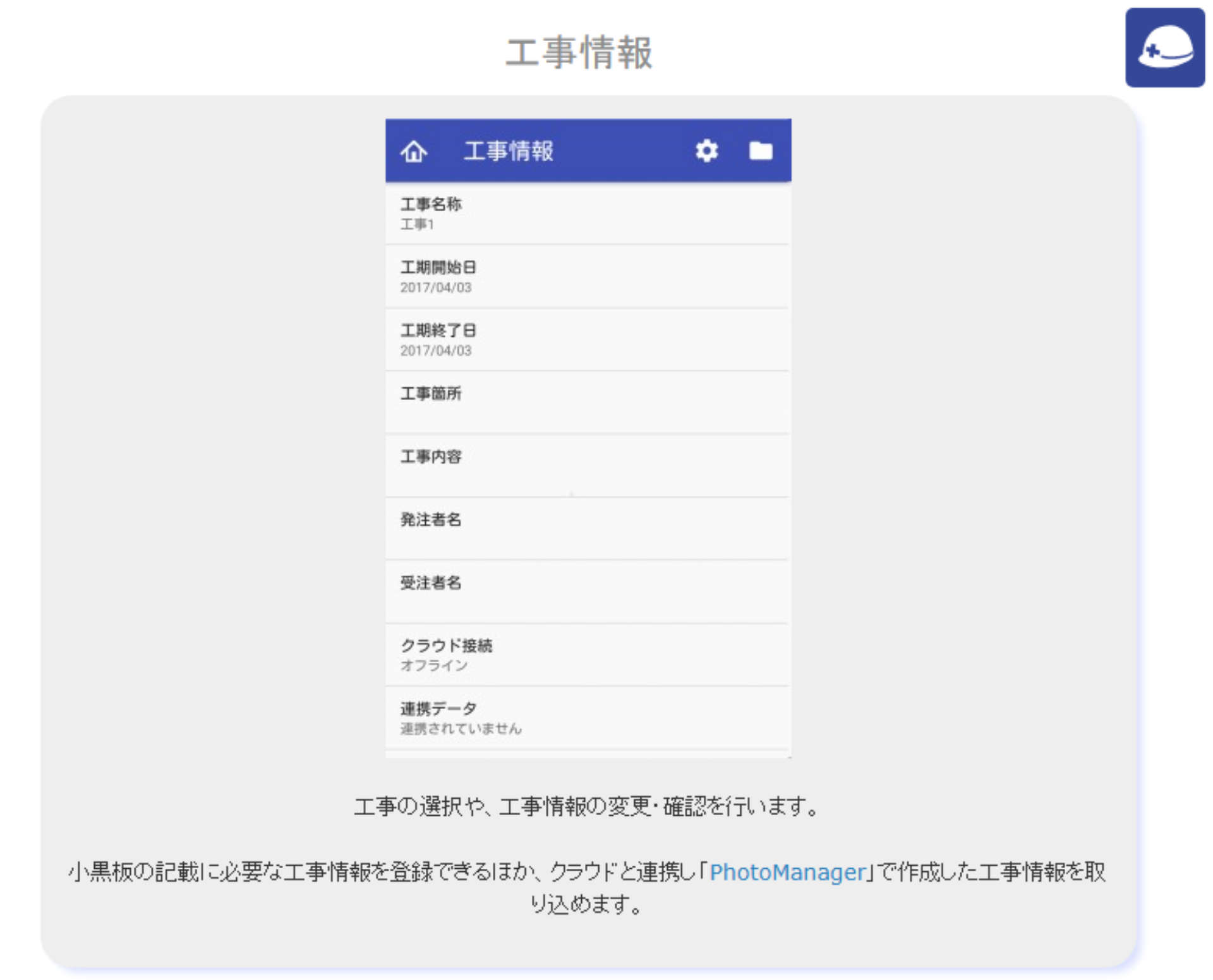Select the 連携されていません status text

tap(461, 728)
